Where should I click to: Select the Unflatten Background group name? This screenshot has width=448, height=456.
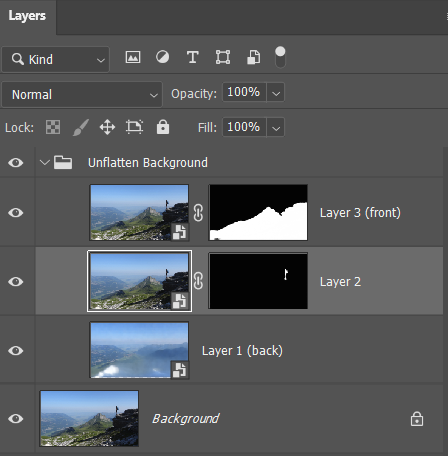[x=148, y=163]
